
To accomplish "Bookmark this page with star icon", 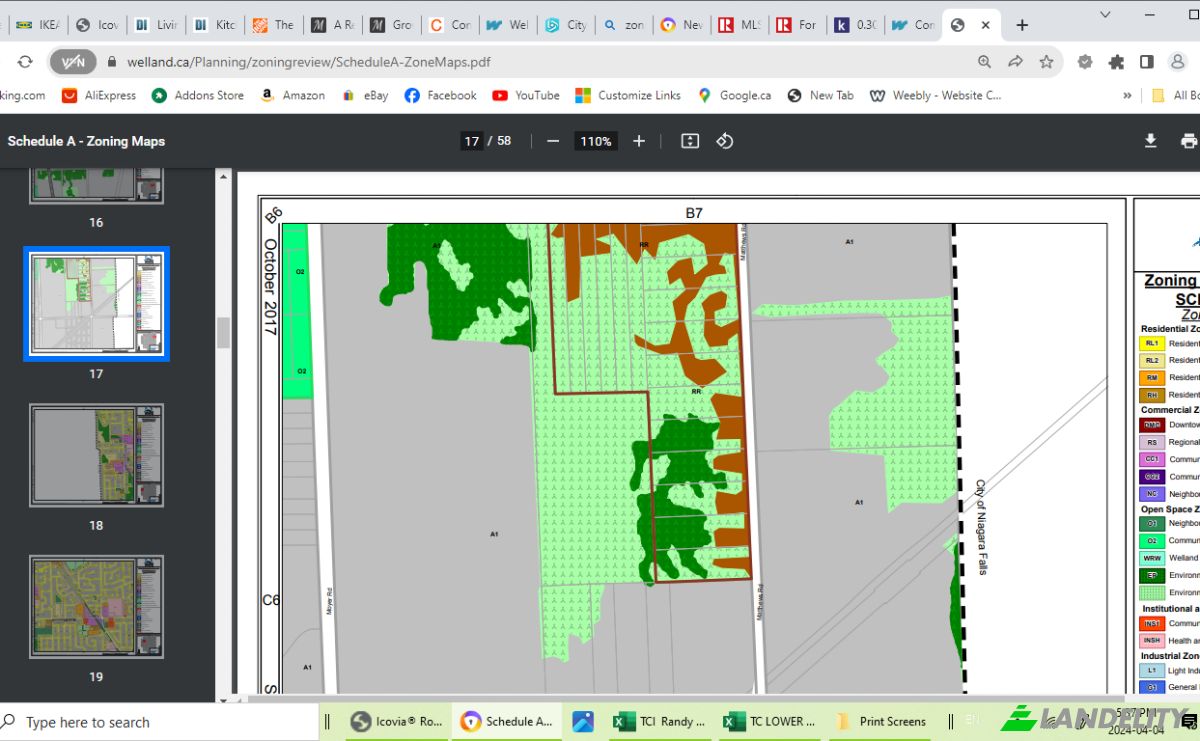I will click(x=1046, y=62).
